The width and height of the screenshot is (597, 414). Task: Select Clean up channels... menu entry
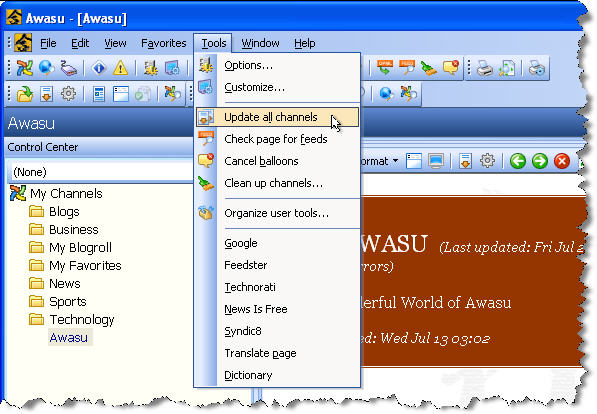[x=277, y=183]
